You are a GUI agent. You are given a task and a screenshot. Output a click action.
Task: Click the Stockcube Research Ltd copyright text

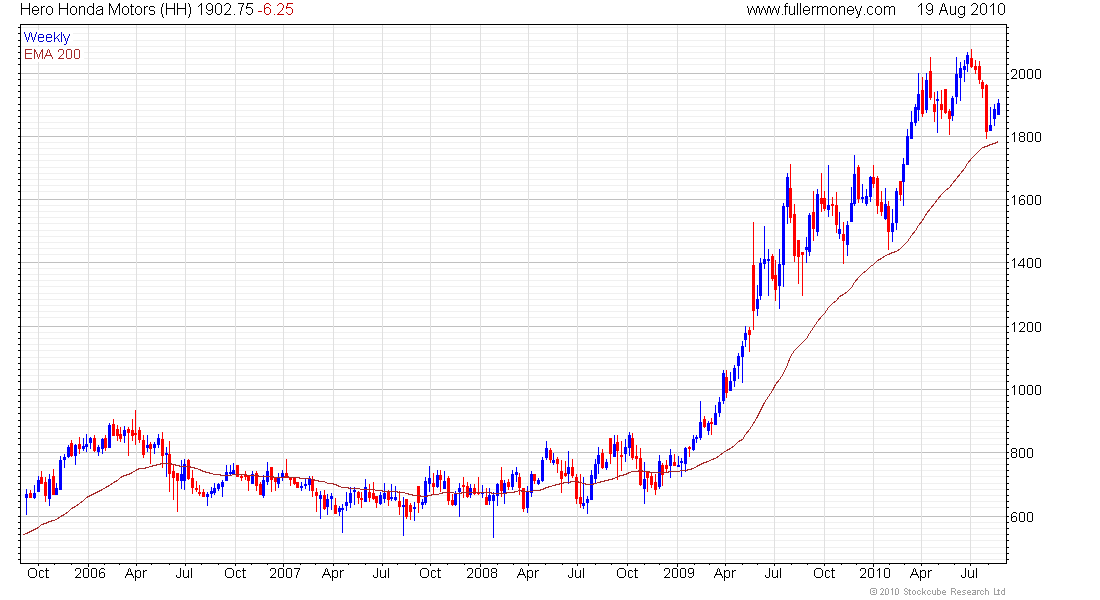937,592
